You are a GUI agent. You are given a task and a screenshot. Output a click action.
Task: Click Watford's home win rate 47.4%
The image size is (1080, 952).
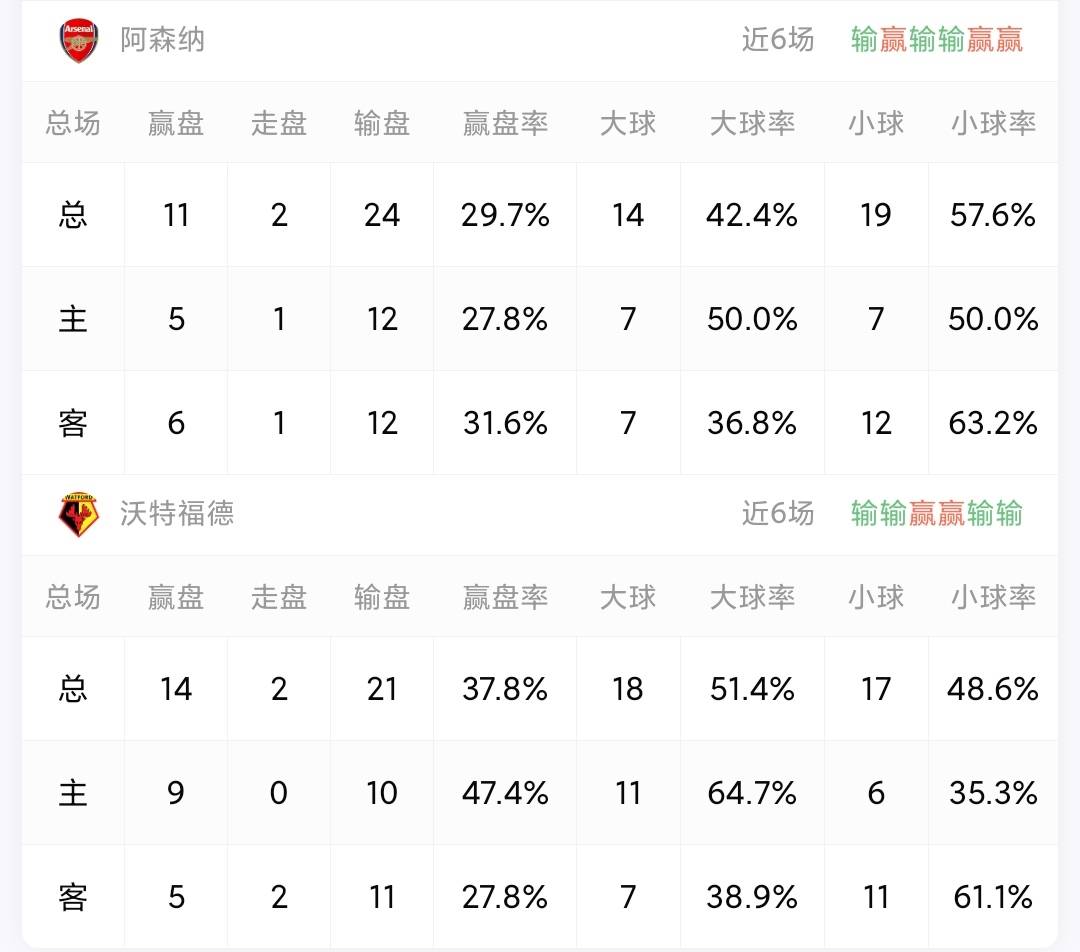click(x=505, y=793)
